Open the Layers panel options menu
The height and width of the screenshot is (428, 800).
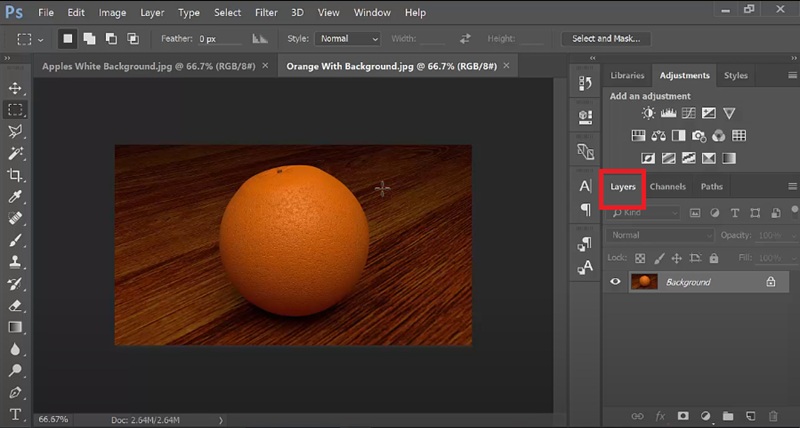(792, 186)
